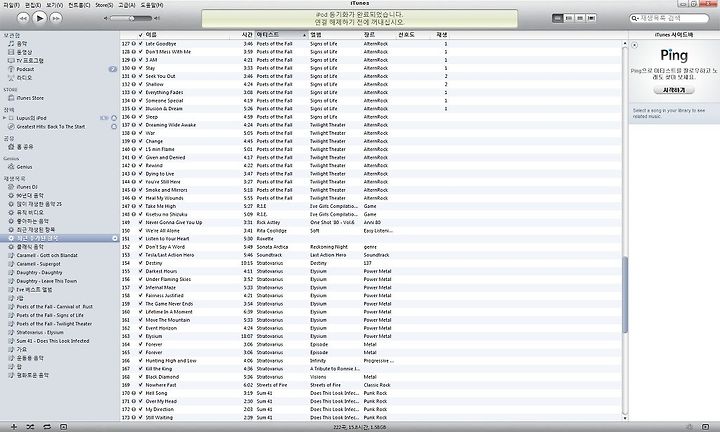Viewport: 720px width, 432px height.
Task: Uncheck the Don't Mess With Me checkbox
Action: 141,52
